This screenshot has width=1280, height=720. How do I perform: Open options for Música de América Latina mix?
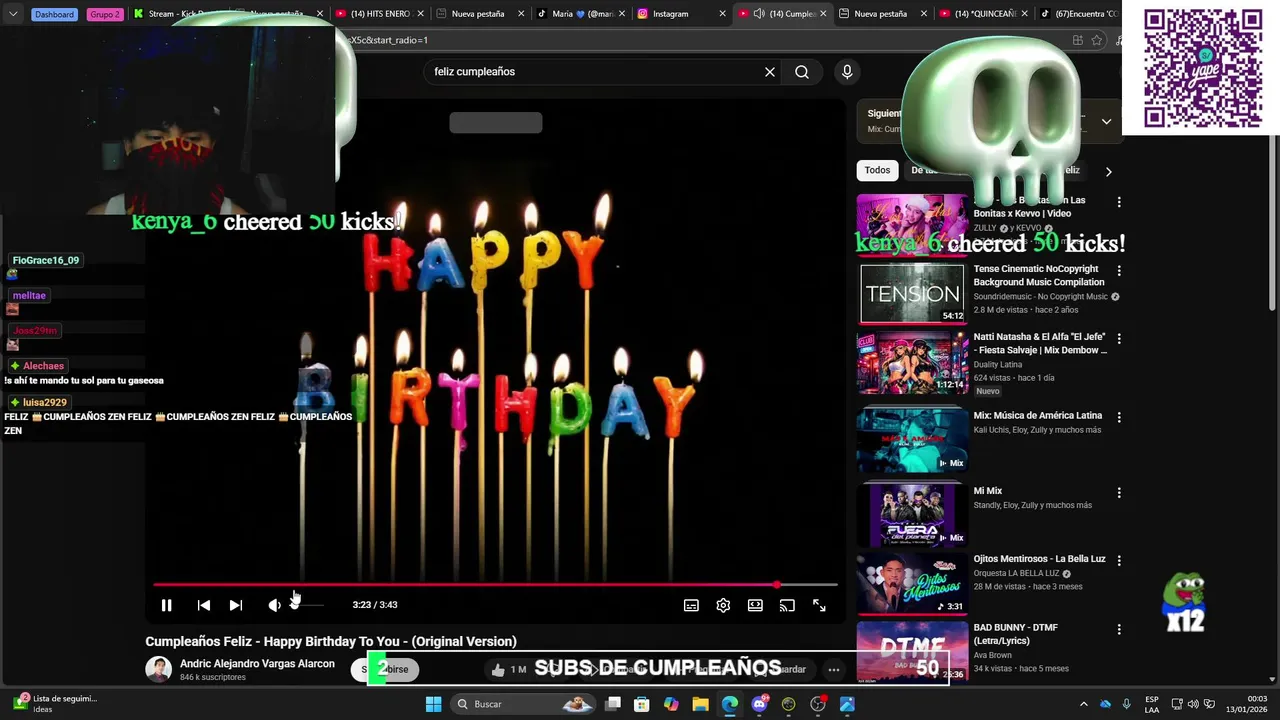(x=1119, y=417)
